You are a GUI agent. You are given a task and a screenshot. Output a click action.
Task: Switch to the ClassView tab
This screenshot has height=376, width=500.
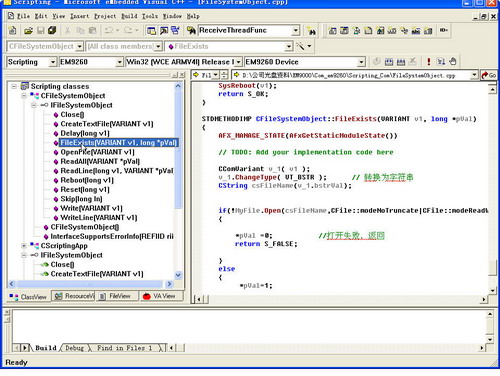point(28,296)
